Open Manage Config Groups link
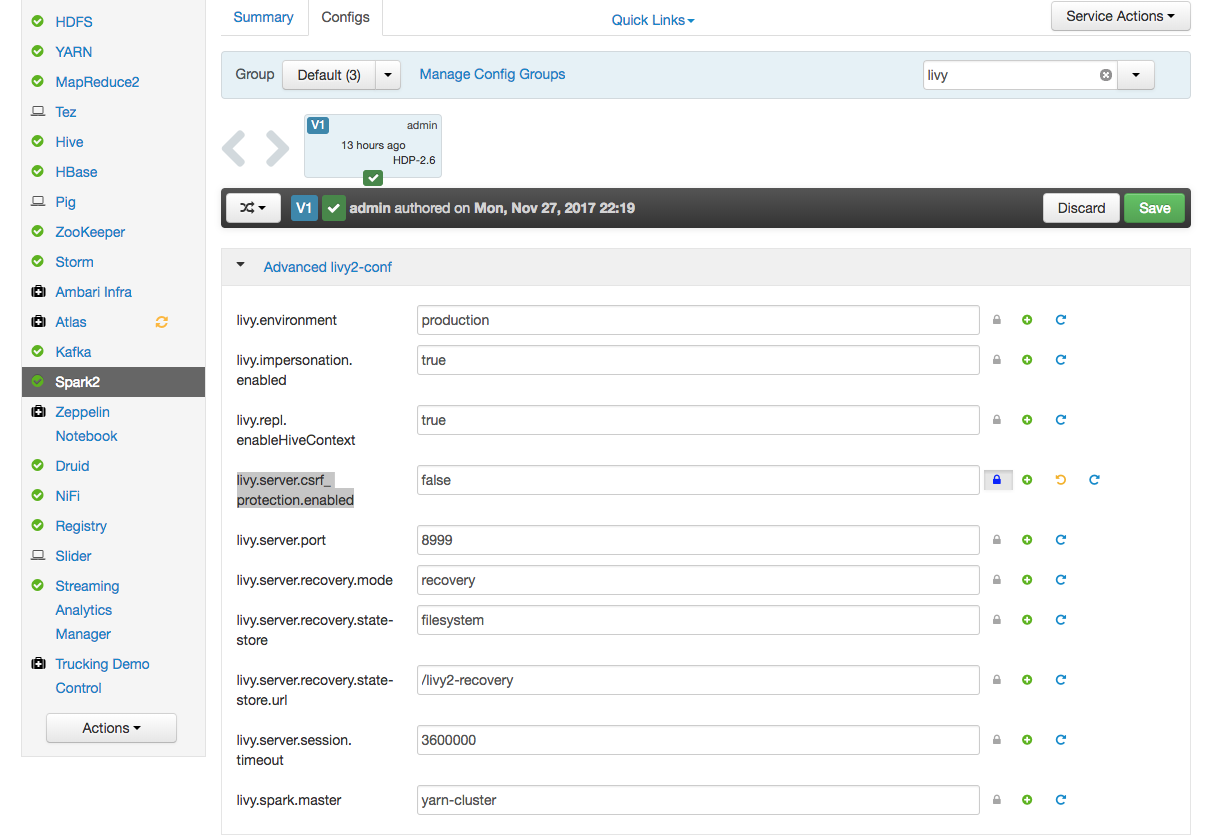The width and height of the screenshot is (1223, 840). point(492,74)
